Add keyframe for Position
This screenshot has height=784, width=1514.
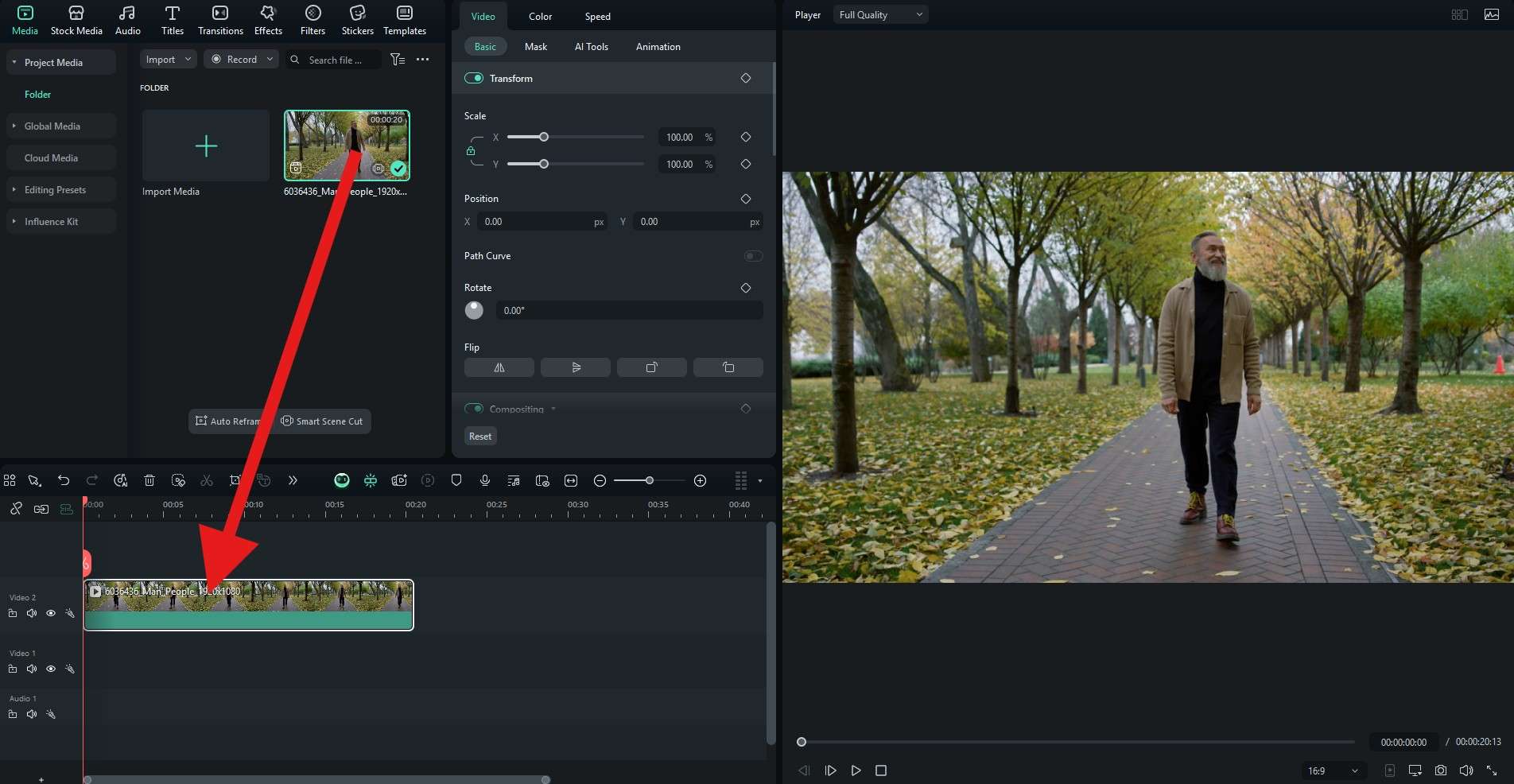click(746, 199)
